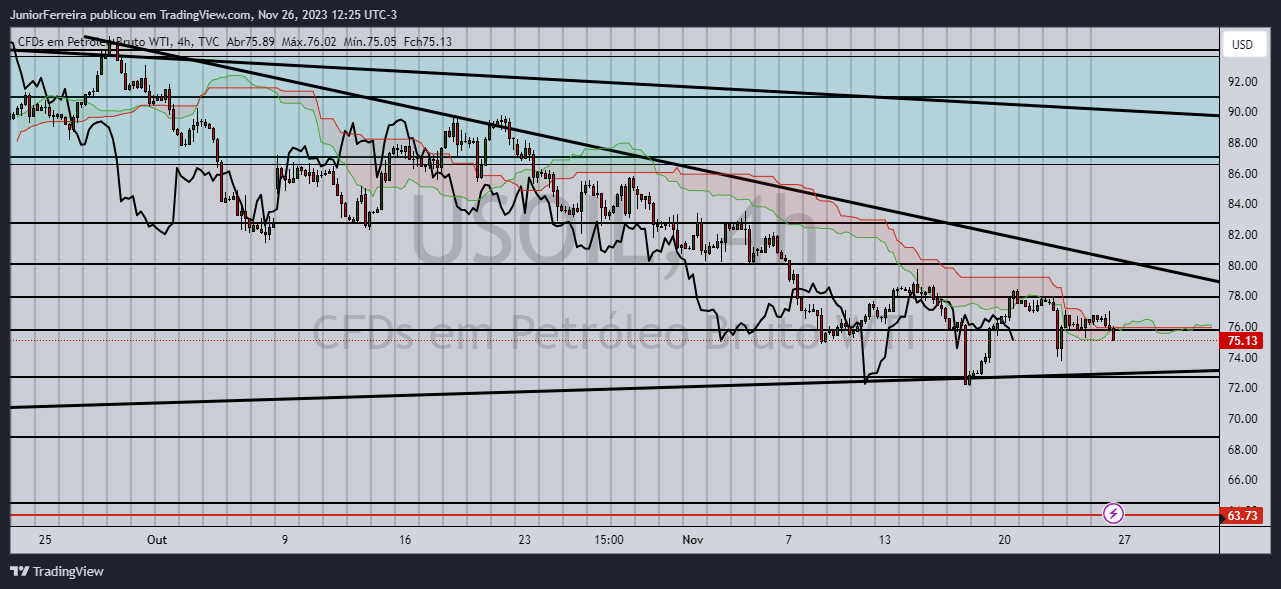Click the '13' date on time axis
The height and width of the screenshot is (589, 1281).
885,539
